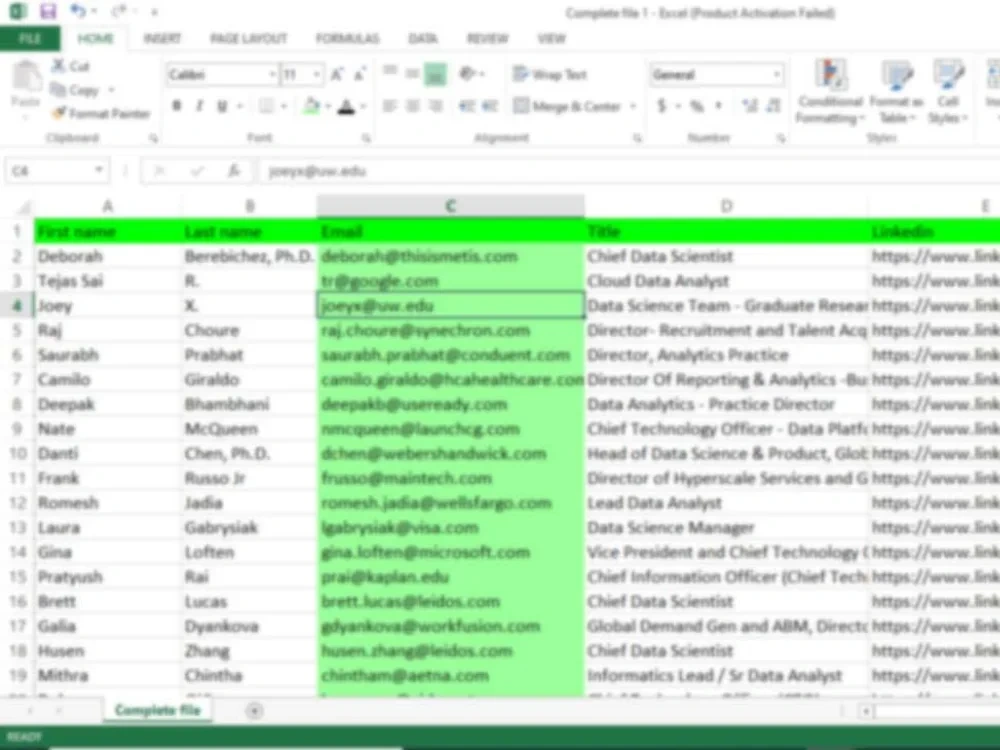Activate the Format Painter brush
This screenshot has height=750, width=1000.
(x=101, y=114)
